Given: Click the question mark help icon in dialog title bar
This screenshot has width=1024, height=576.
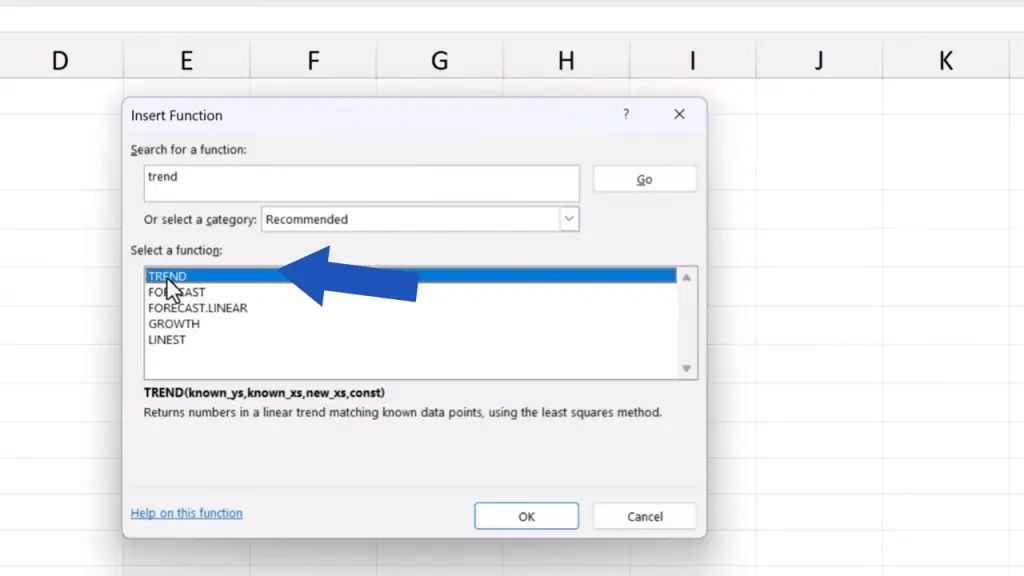Looking at the screenshot, I should pyautogui.click(x=626, y=115).
